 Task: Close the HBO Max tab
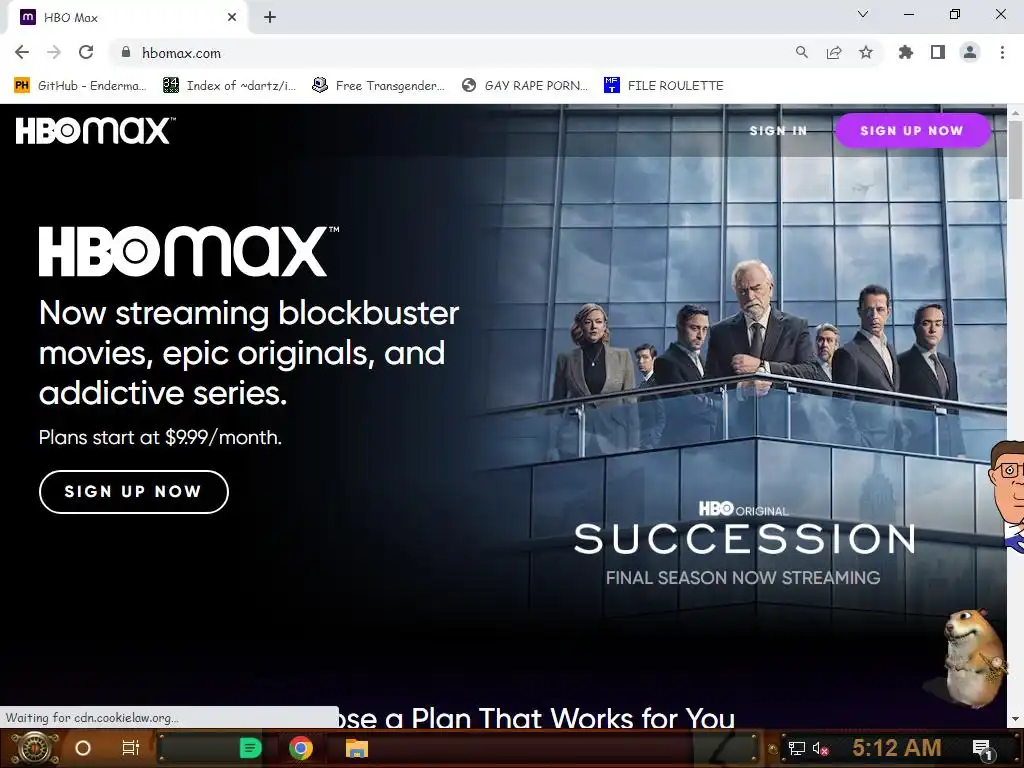[232, 17]
